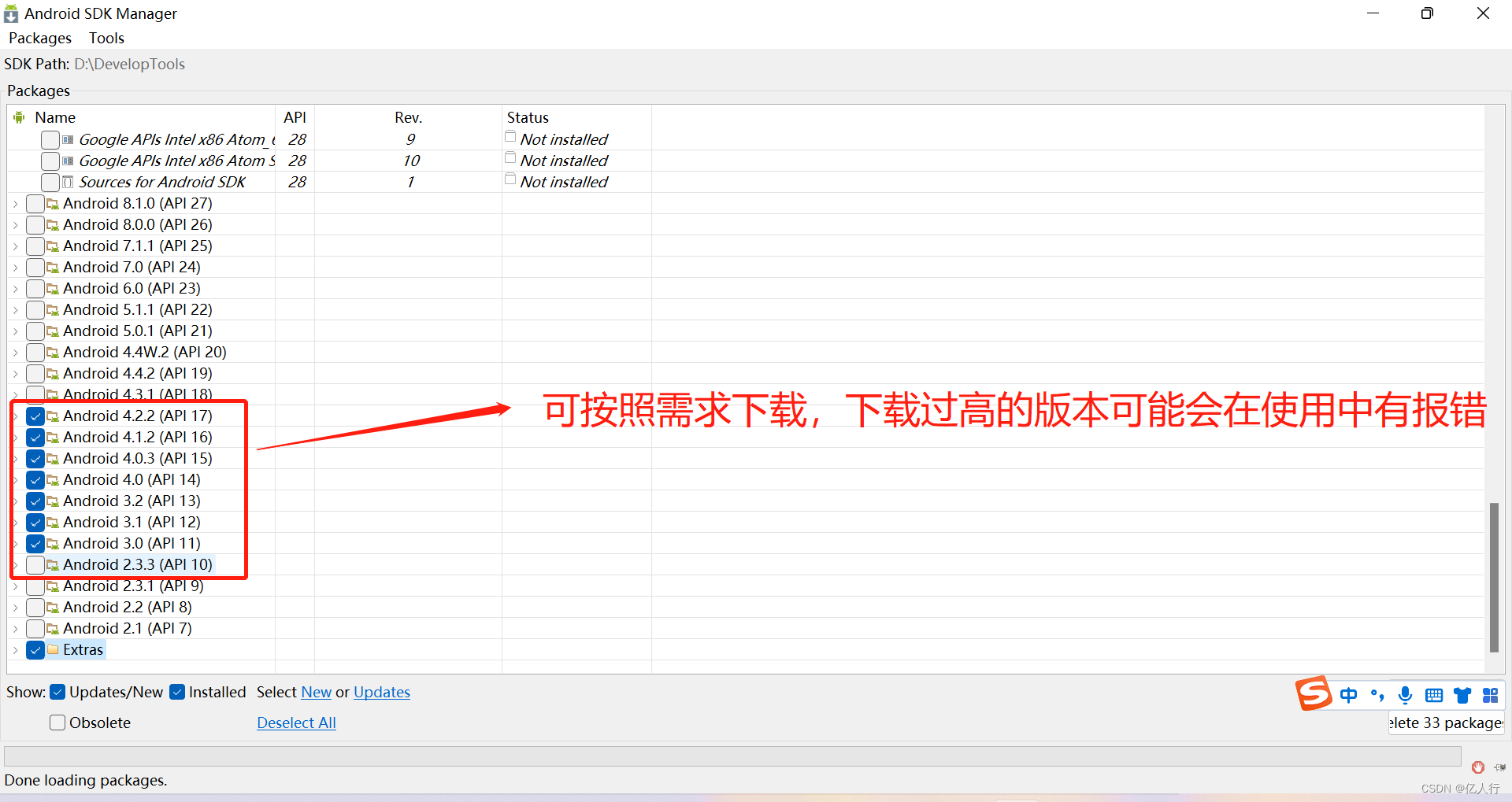Expand the Android 4.1.2 (API 16) node
Image resolution: width=1512 pixels, height=802 pixels.
(x=15, y=438)
